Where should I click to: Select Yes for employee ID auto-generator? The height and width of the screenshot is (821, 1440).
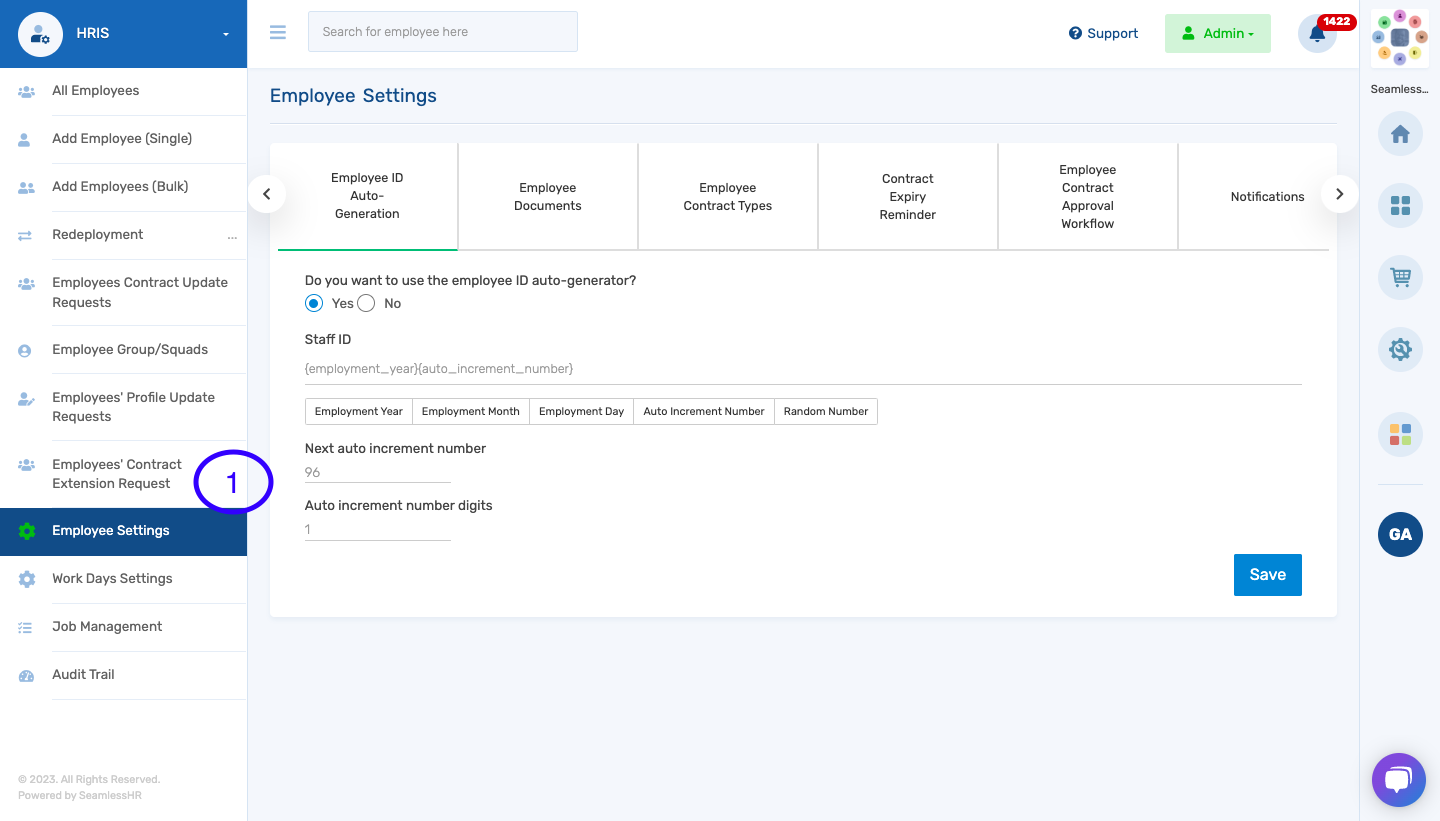coord(314,302)
